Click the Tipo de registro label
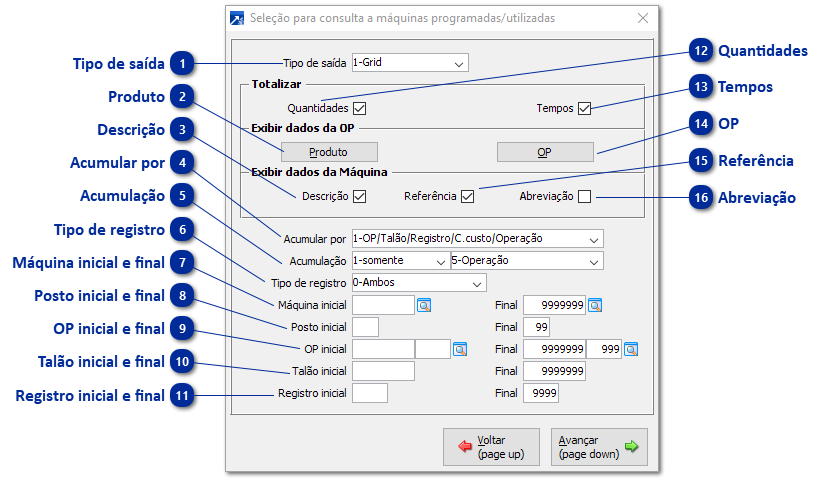824x483 pixels. [308, 283]
